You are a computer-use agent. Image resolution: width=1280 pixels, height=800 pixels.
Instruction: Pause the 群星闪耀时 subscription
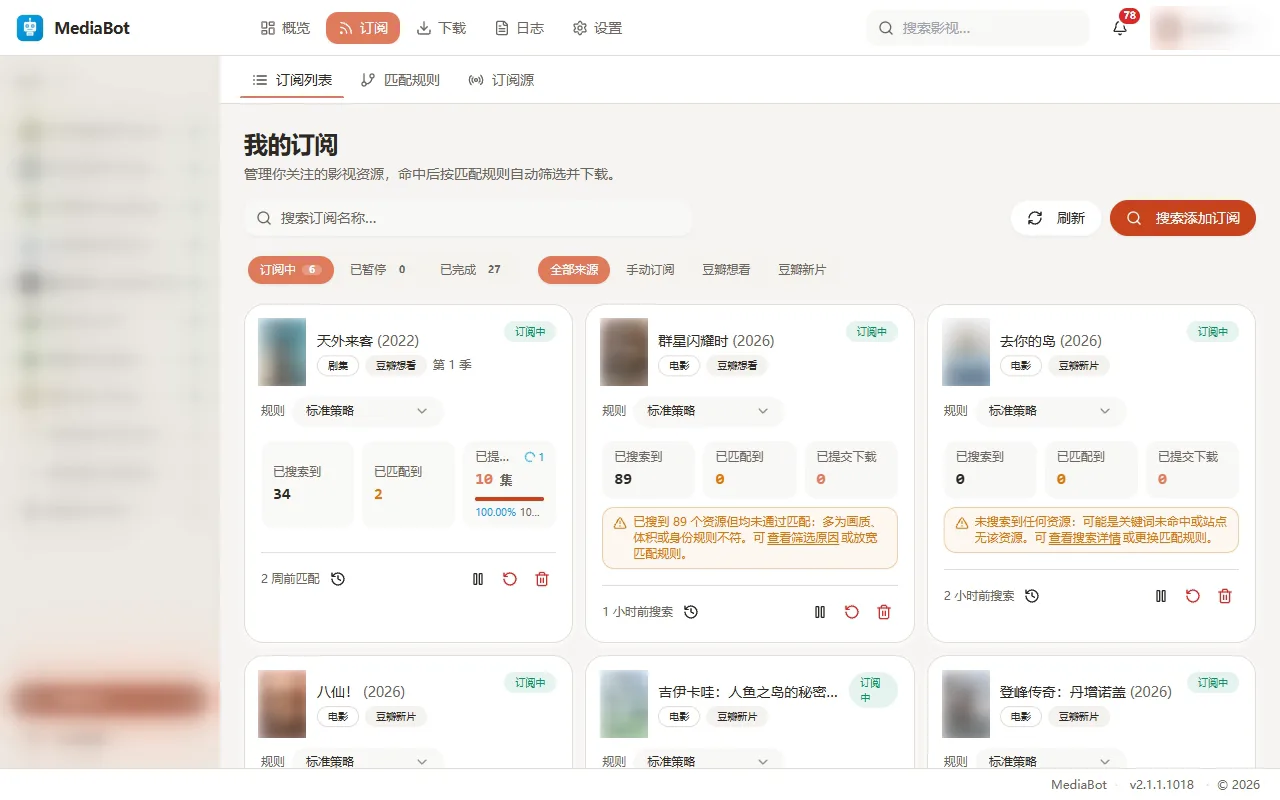(x=820, y=612)
